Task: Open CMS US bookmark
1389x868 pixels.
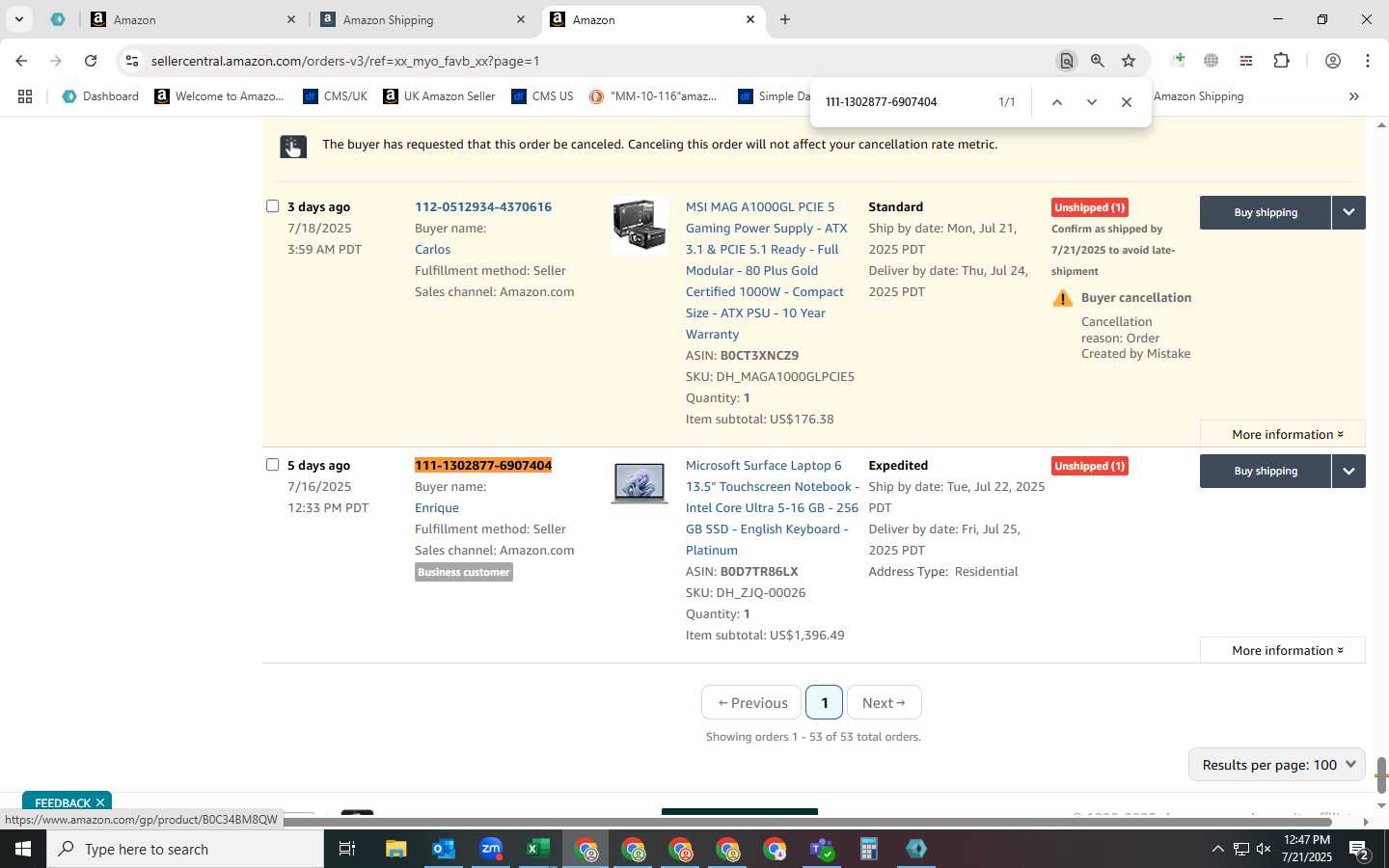Action: [542, 96]
